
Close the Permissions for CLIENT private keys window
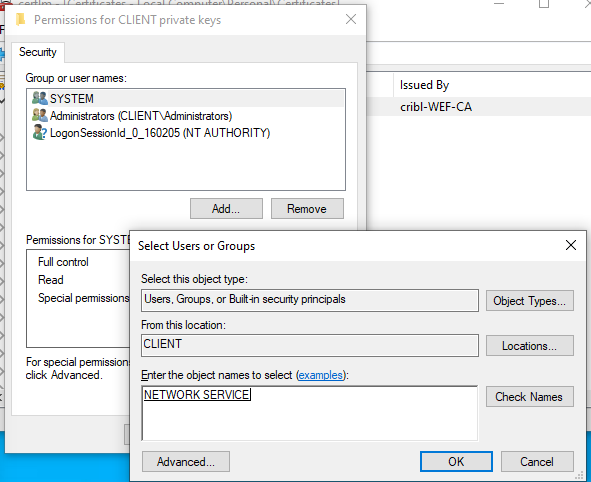pos(351,19)
